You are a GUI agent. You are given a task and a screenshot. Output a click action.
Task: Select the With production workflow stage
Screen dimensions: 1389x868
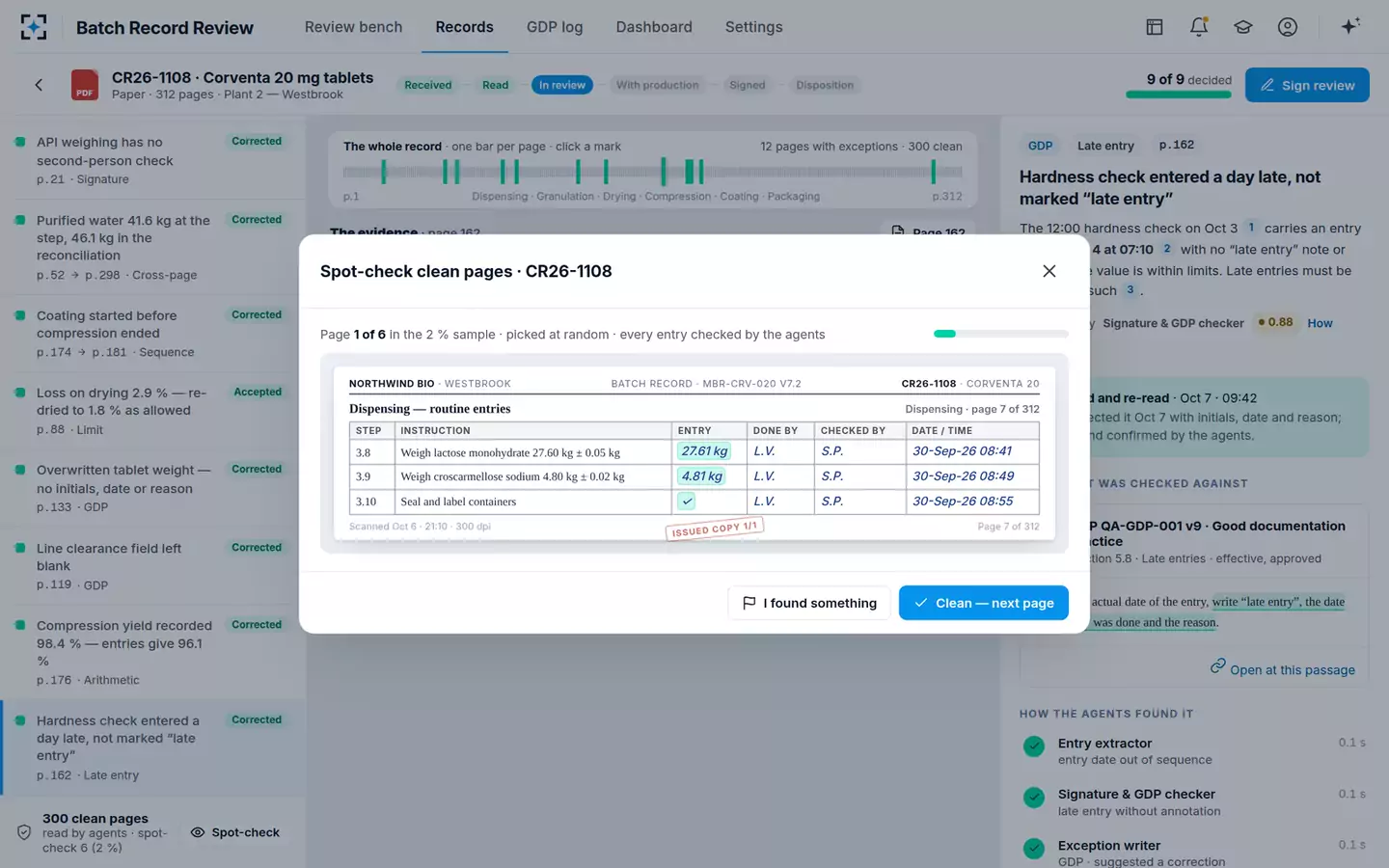657,85
